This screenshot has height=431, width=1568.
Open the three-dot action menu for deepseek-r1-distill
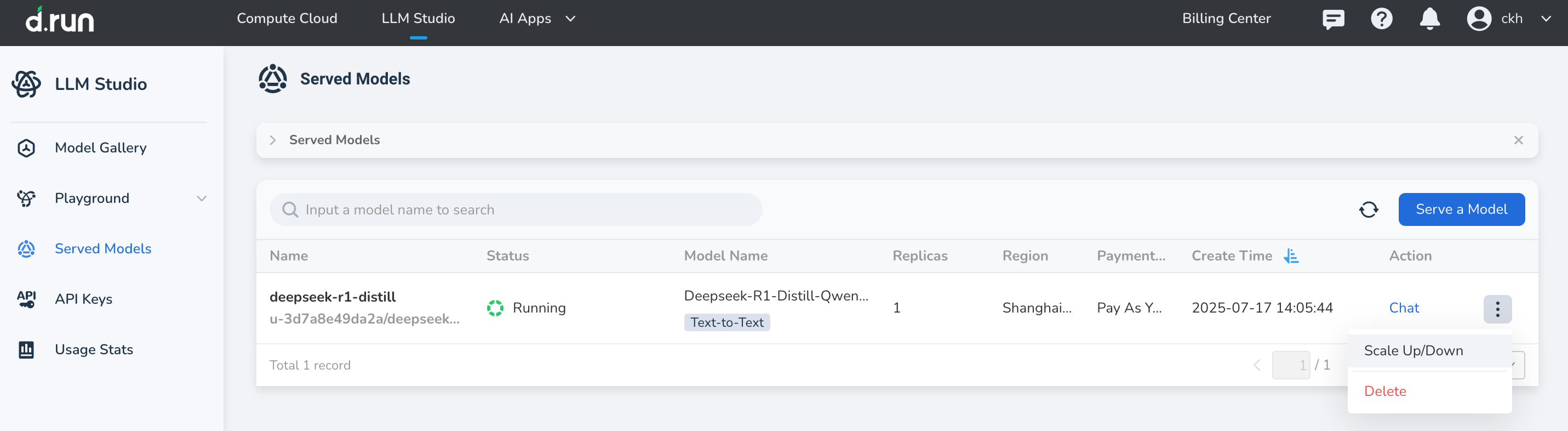(x=1497, y=309)
